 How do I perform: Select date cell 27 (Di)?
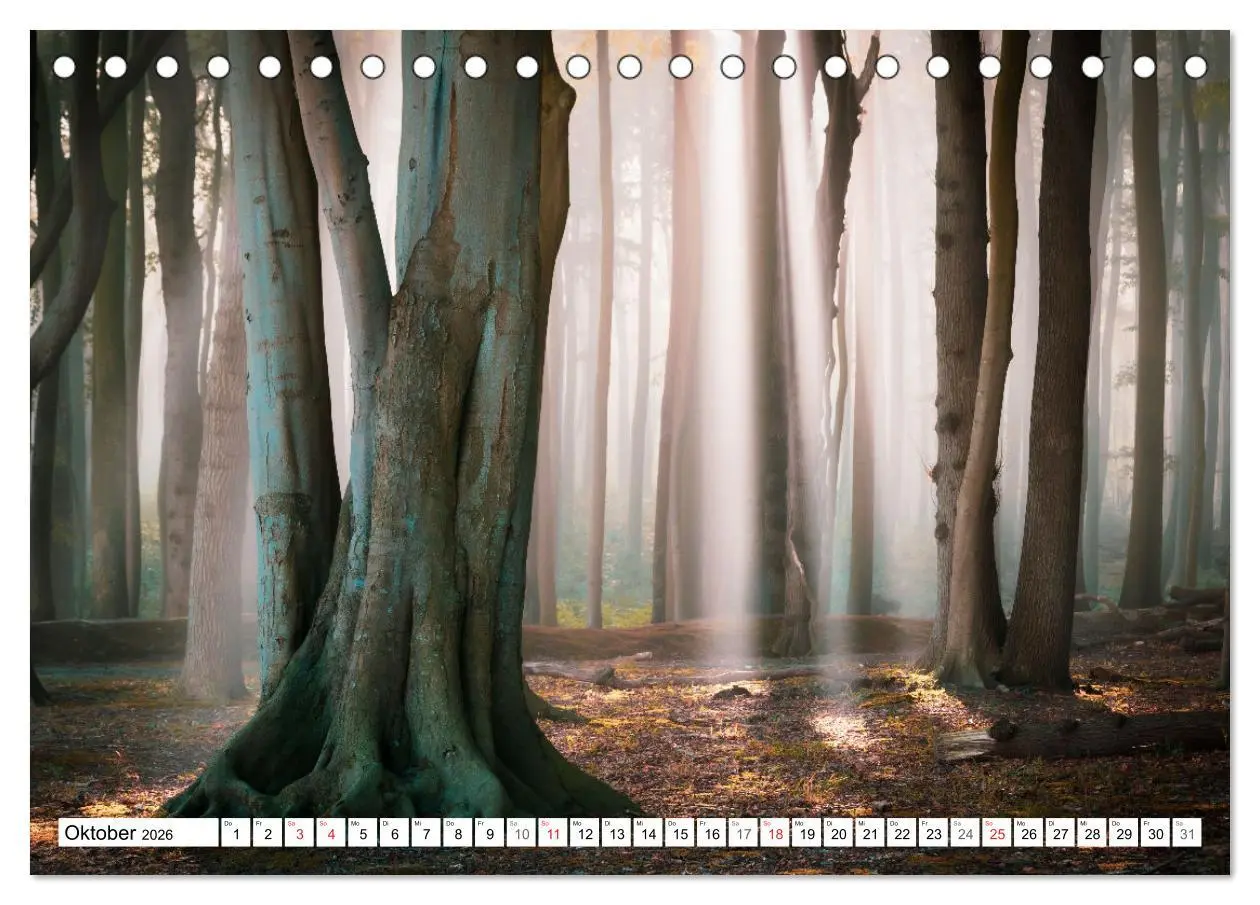(1060, 832)
